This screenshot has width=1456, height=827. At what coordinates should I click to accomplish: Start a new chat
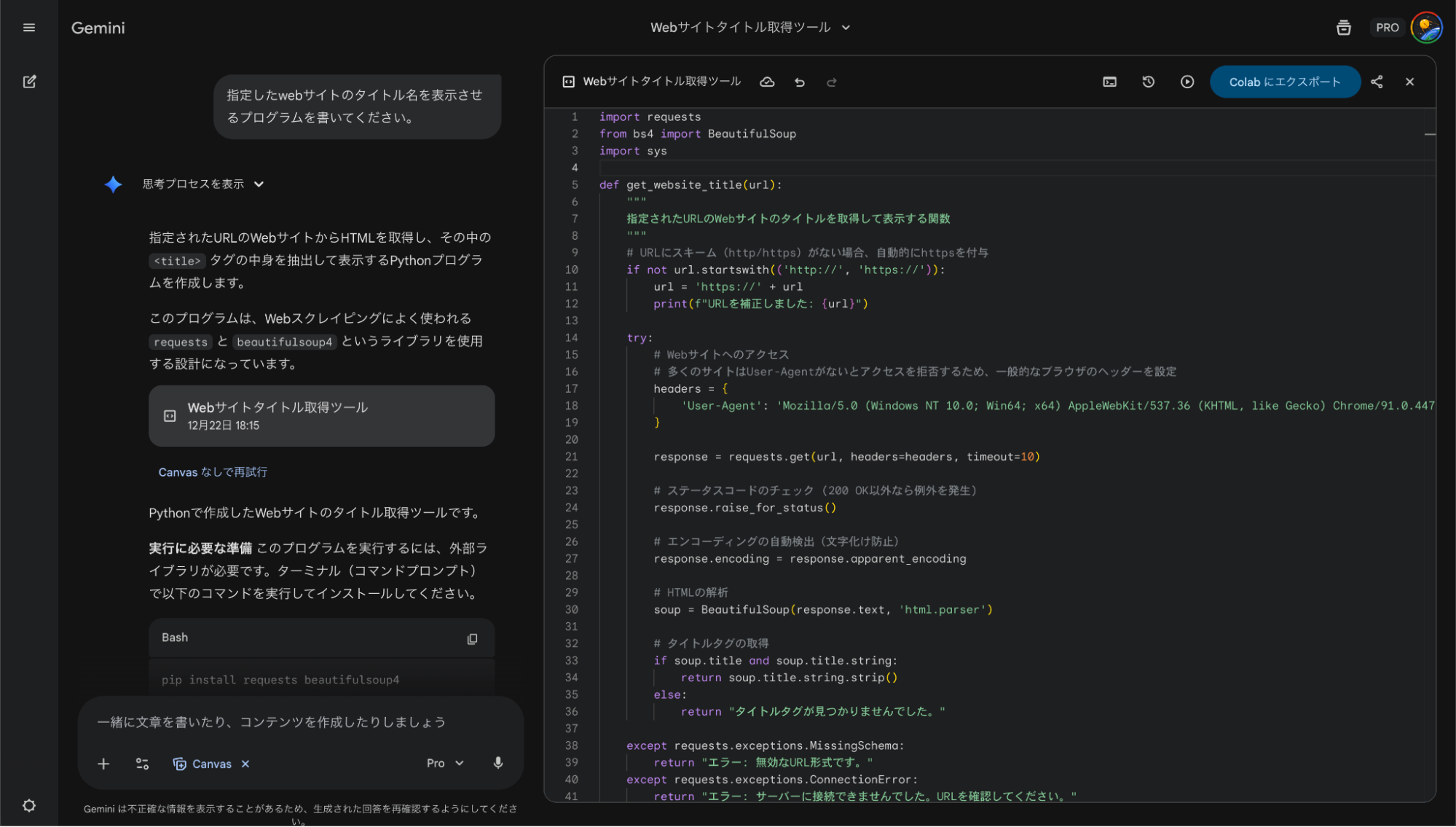tap(30, 82)
